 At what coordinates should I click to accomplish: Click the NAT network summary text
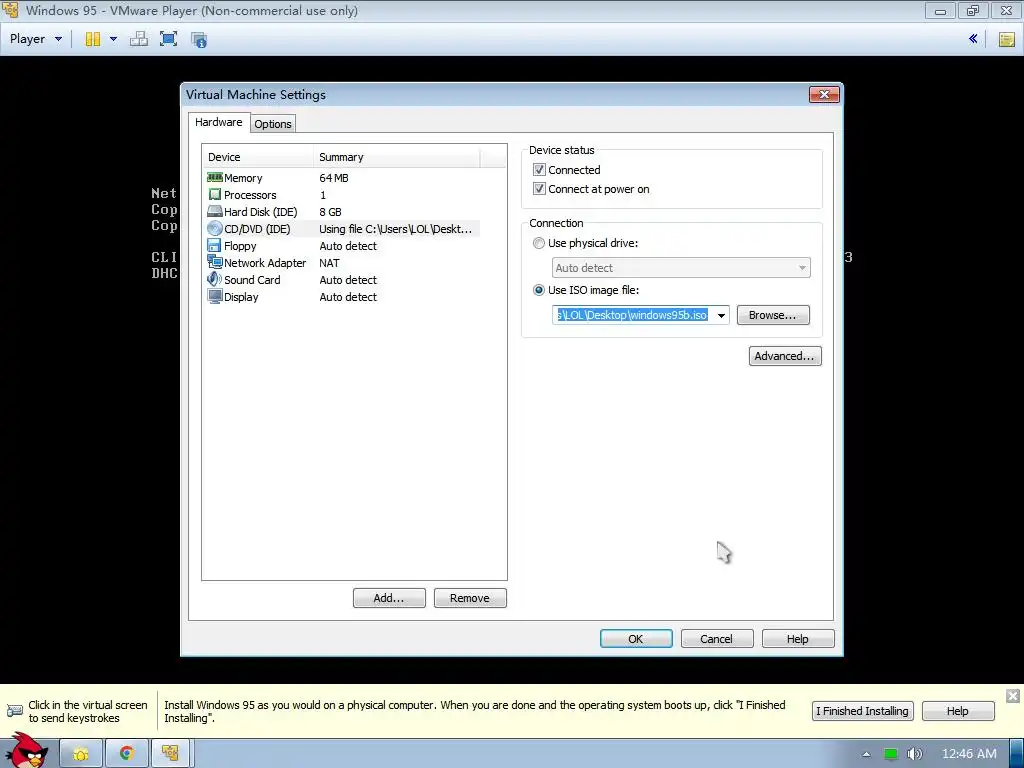point(329,263)
